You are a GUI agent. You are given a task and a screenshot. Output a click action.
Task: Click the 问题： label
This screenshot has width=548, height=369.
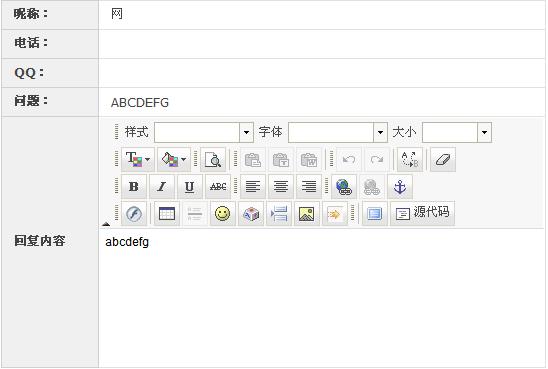(31, 101)
